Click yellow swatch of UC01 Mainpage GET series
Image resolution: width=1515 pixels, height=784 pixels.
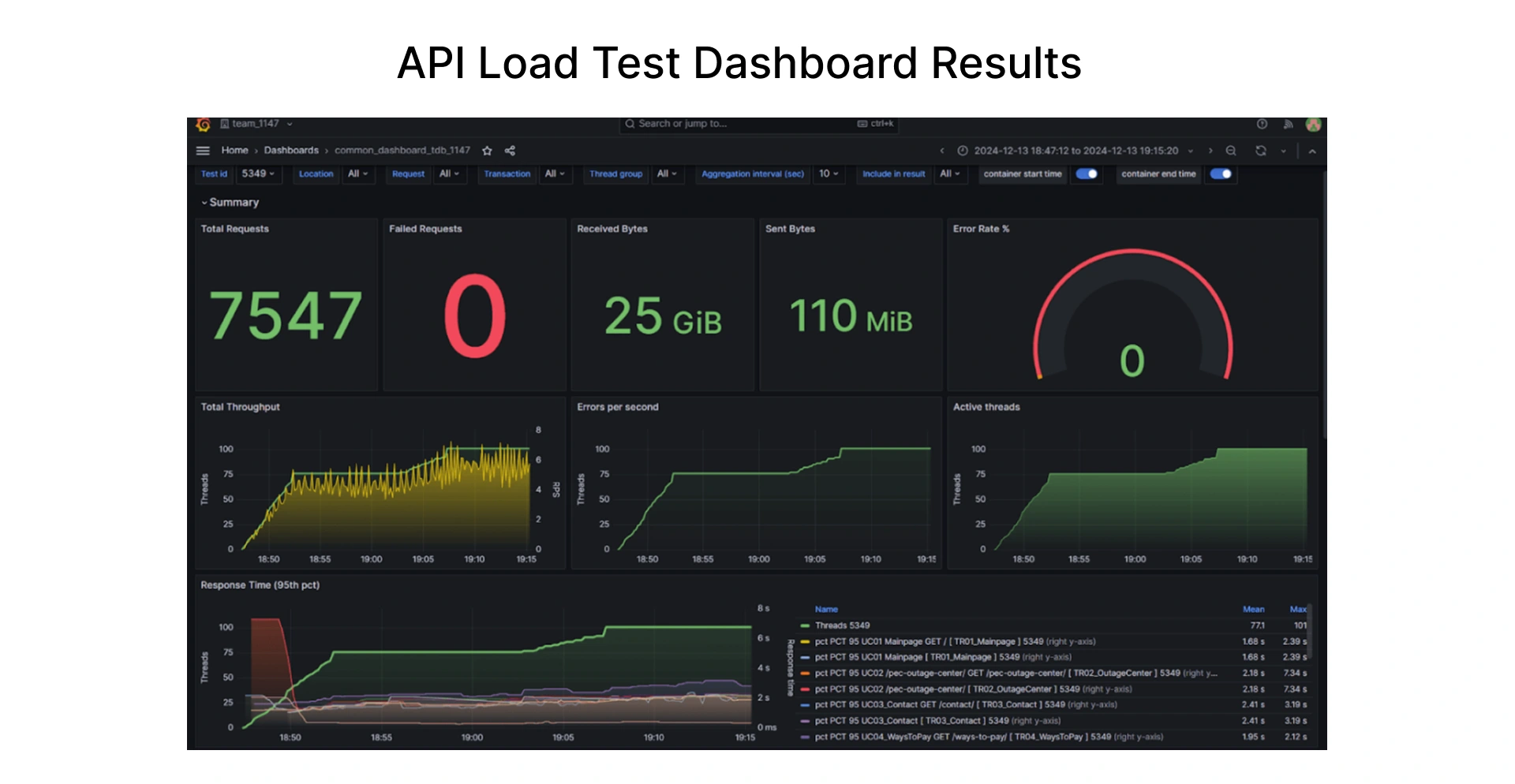pyautogui.click(x=805, y=642)
